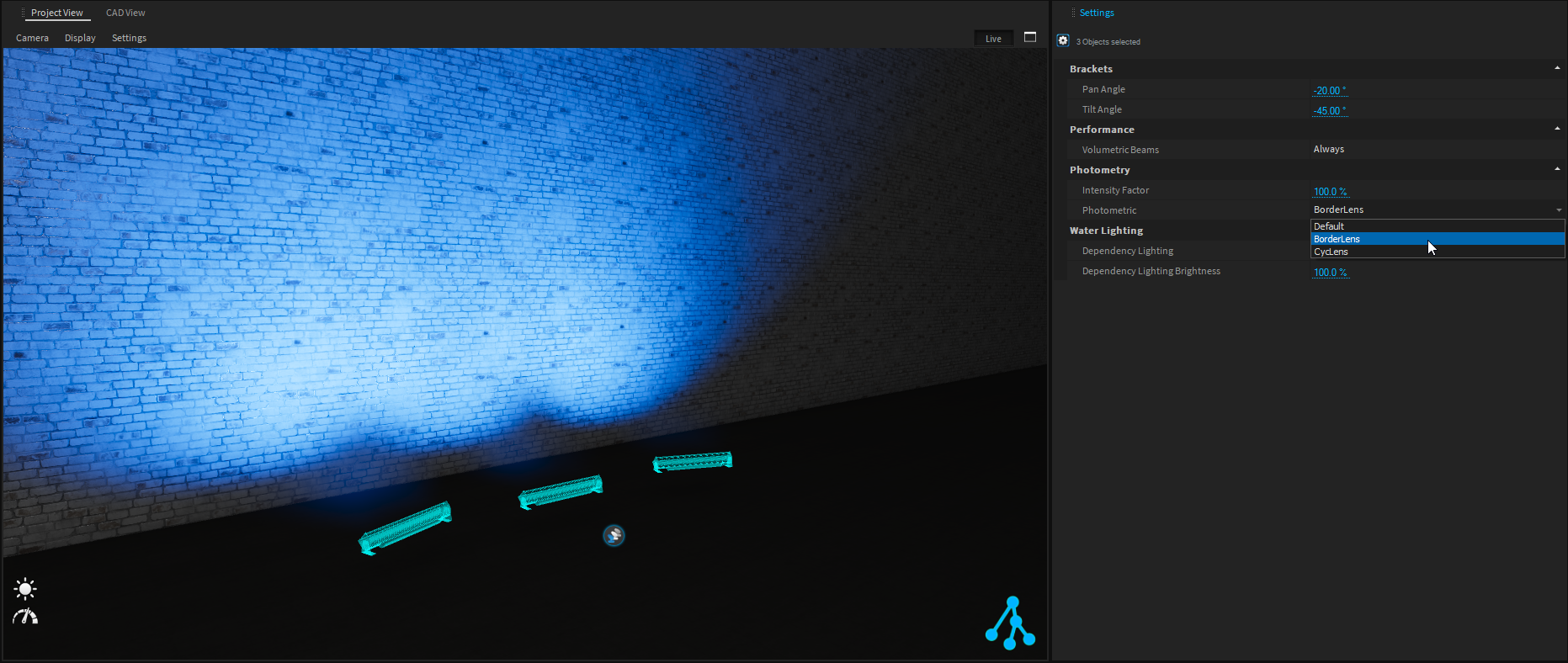Click the round light gizmo on the floor
Image resolution: width=1568 pixels, height=663 pixels.
click(x=614, y=535)
